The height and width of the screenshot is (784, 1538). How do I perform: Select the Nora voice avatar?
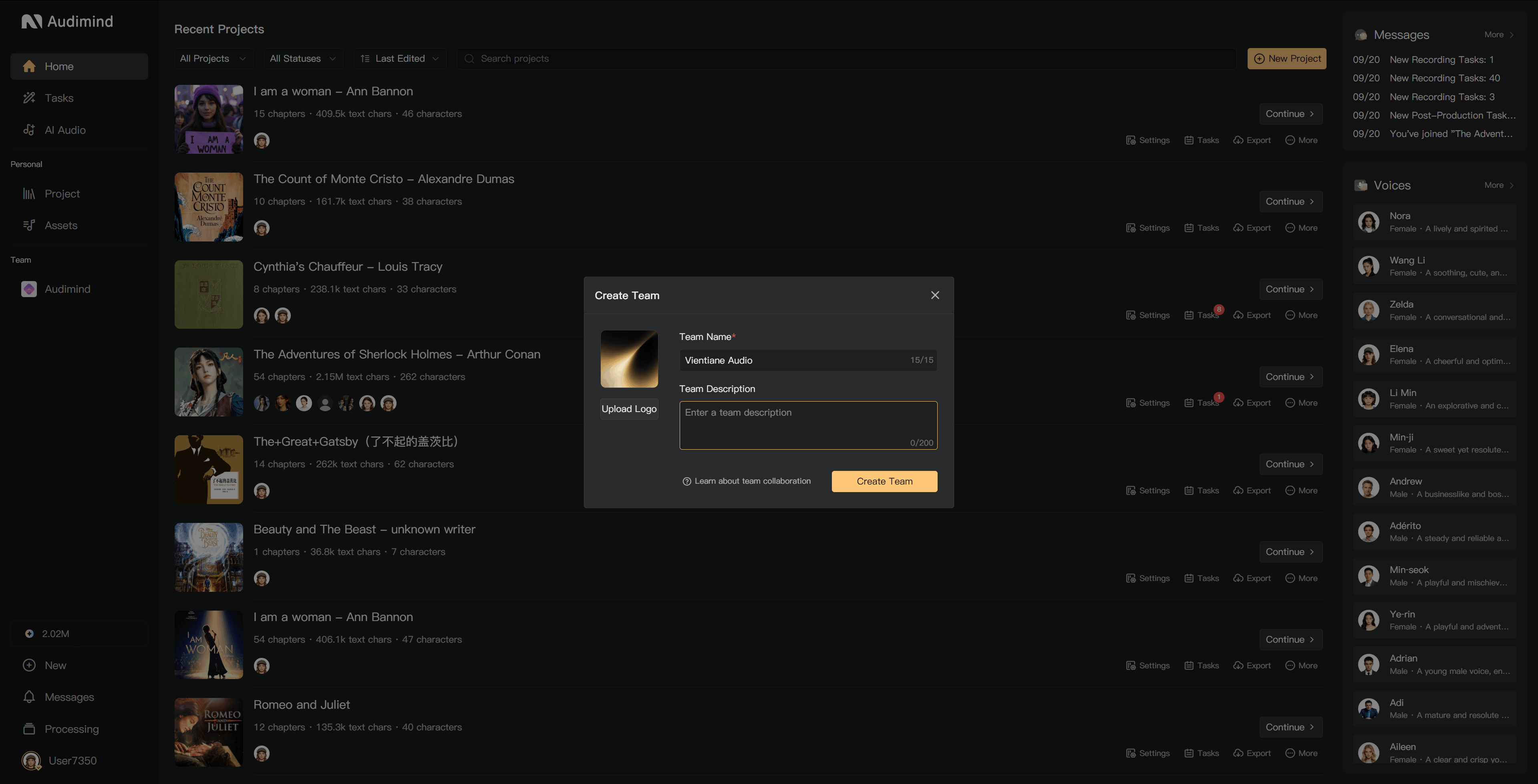[1369, 222]
